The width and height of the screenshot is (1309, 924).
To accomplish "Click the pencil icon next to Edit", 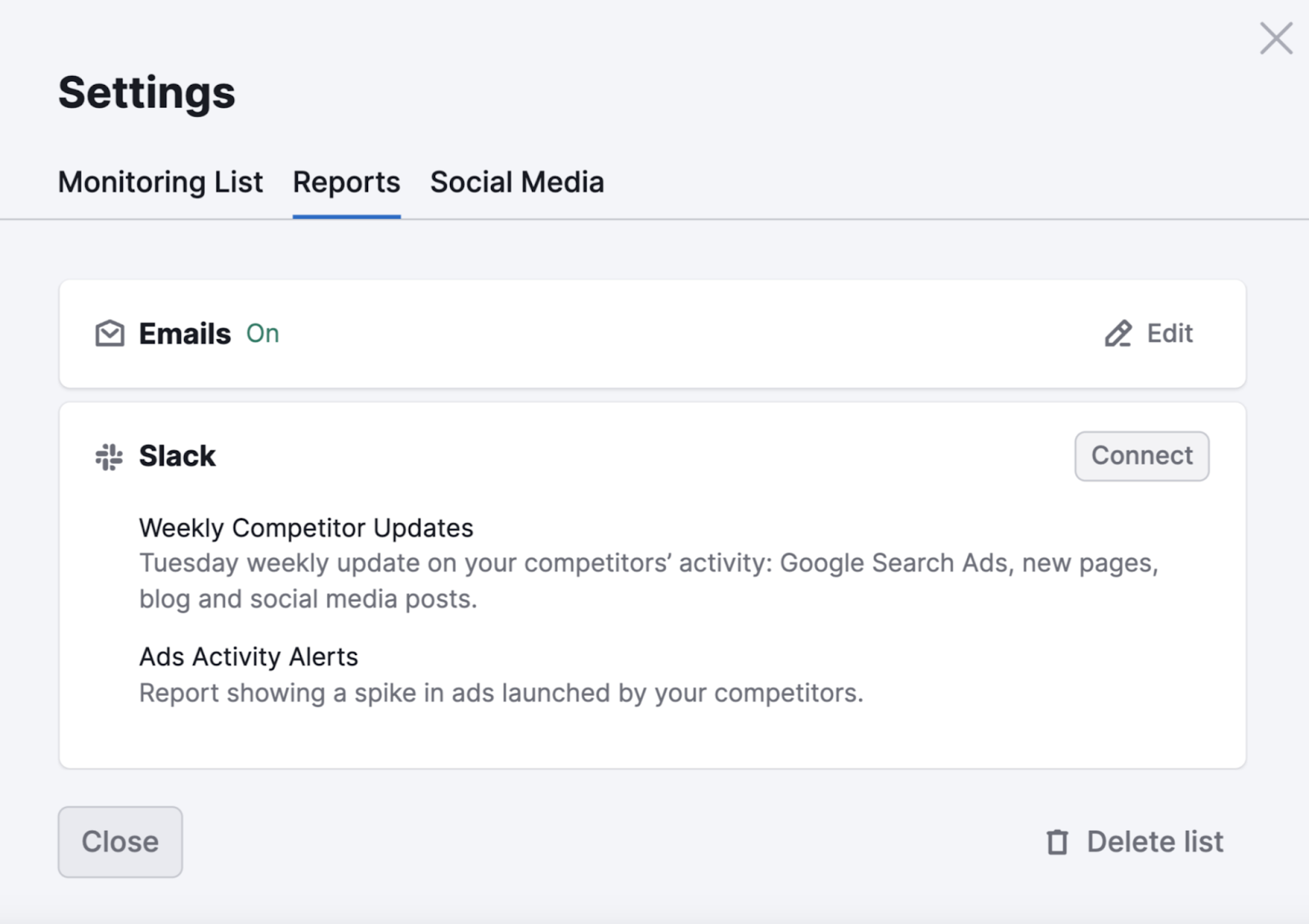I will (x=1118, y=334).
